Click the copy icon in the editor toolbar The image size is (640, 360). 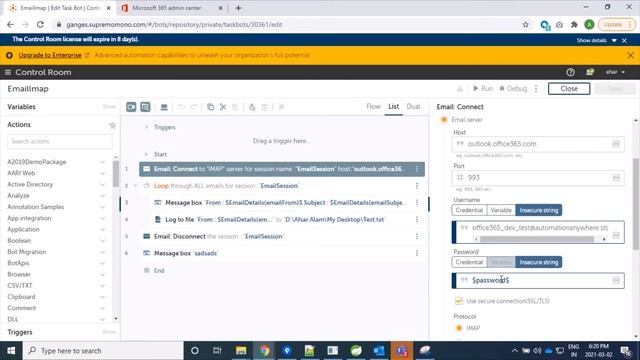210,107
